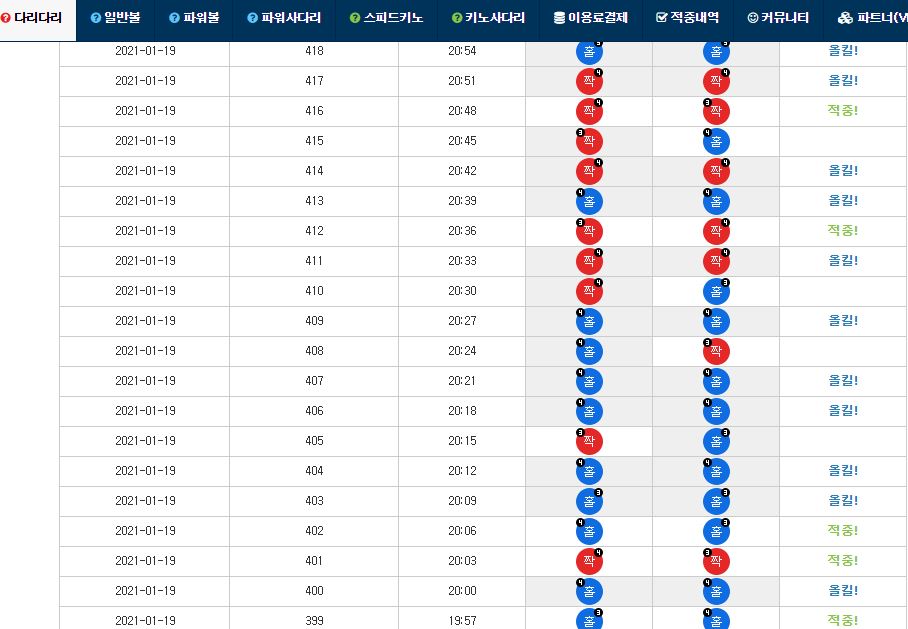Screen dimensions: 908x629
Task: Click the 2021-01-19 date in round 407
Action: pyautogui.click(x=145, y=381)
